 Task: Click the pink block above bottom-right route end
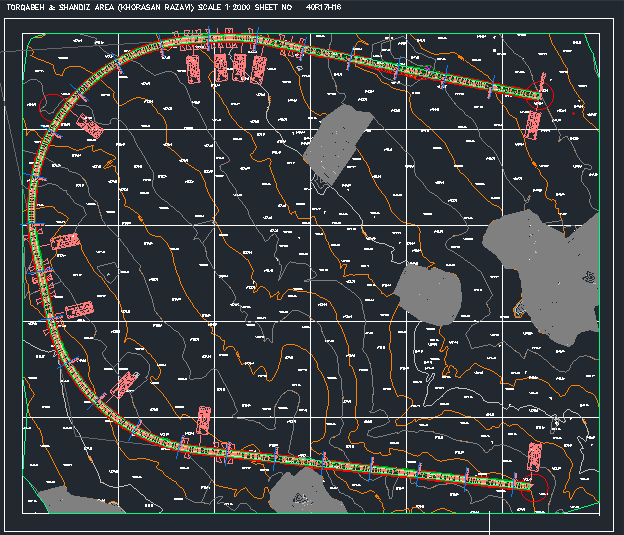534,457
